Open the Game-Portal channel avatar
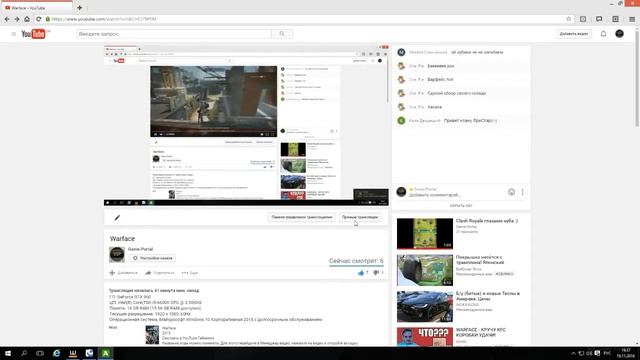 tap(117, 254)
